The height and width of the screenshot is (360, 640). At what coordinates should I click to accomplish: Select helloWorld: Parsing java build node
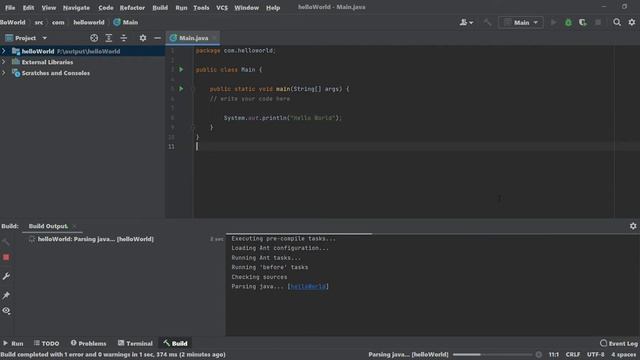pyautogui.click(x=96, y=239)
